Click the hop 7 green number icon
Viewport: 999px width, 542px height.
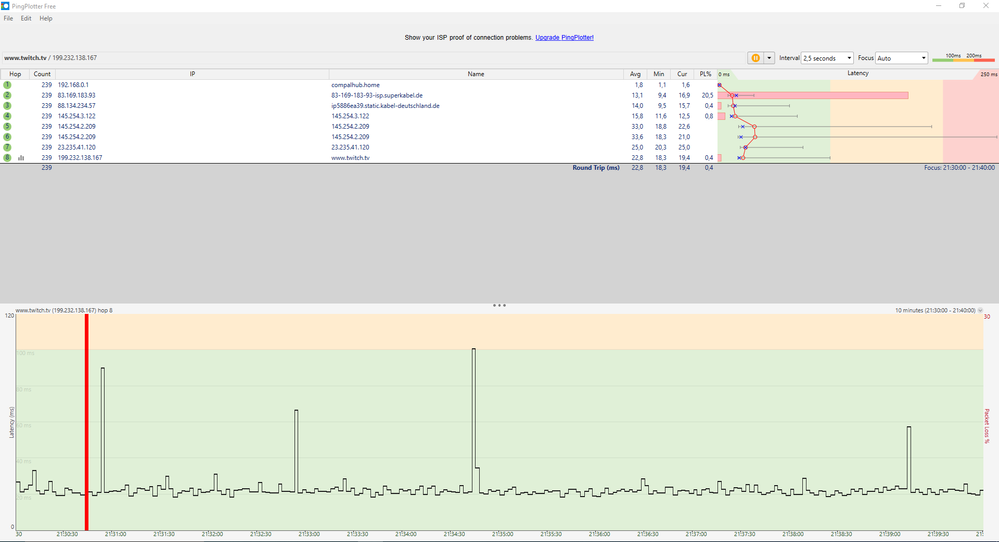tap(8, 147)
